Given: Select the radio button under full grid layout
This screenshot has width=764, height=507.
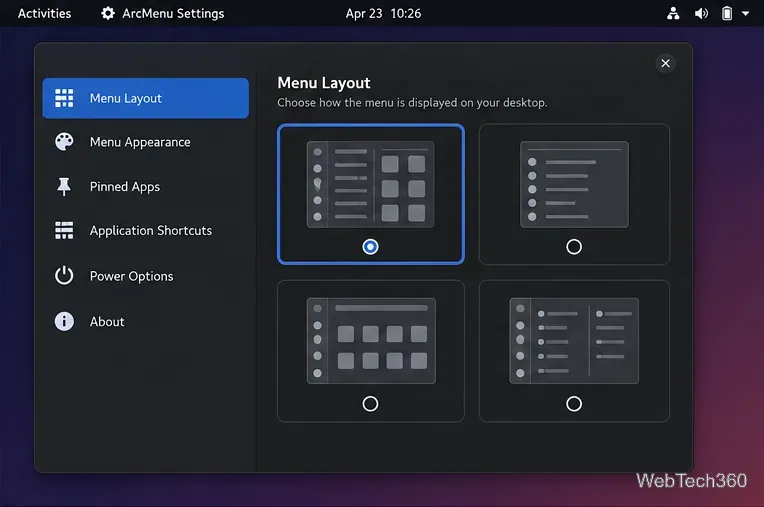Looking at the screenshot, I should [370, 404].
